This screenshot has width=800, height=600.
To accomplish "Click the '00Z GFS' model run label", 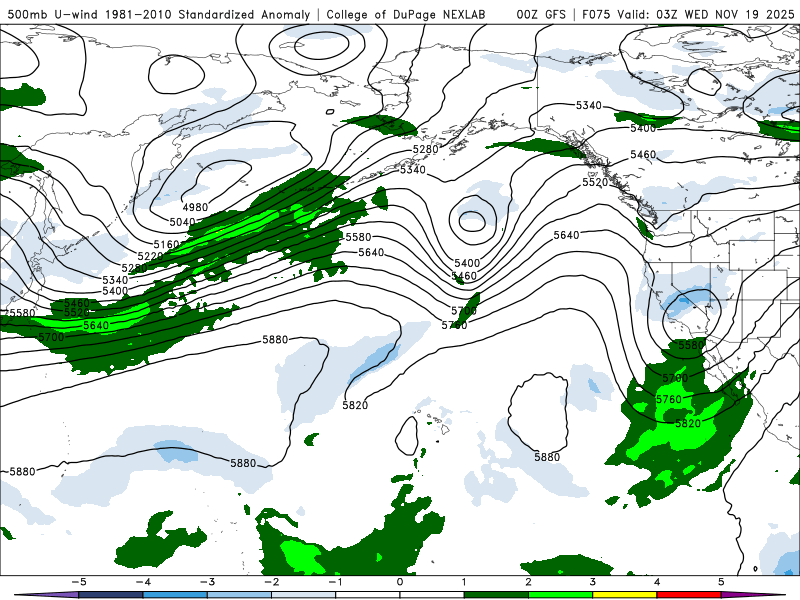I will pos(541,15).
